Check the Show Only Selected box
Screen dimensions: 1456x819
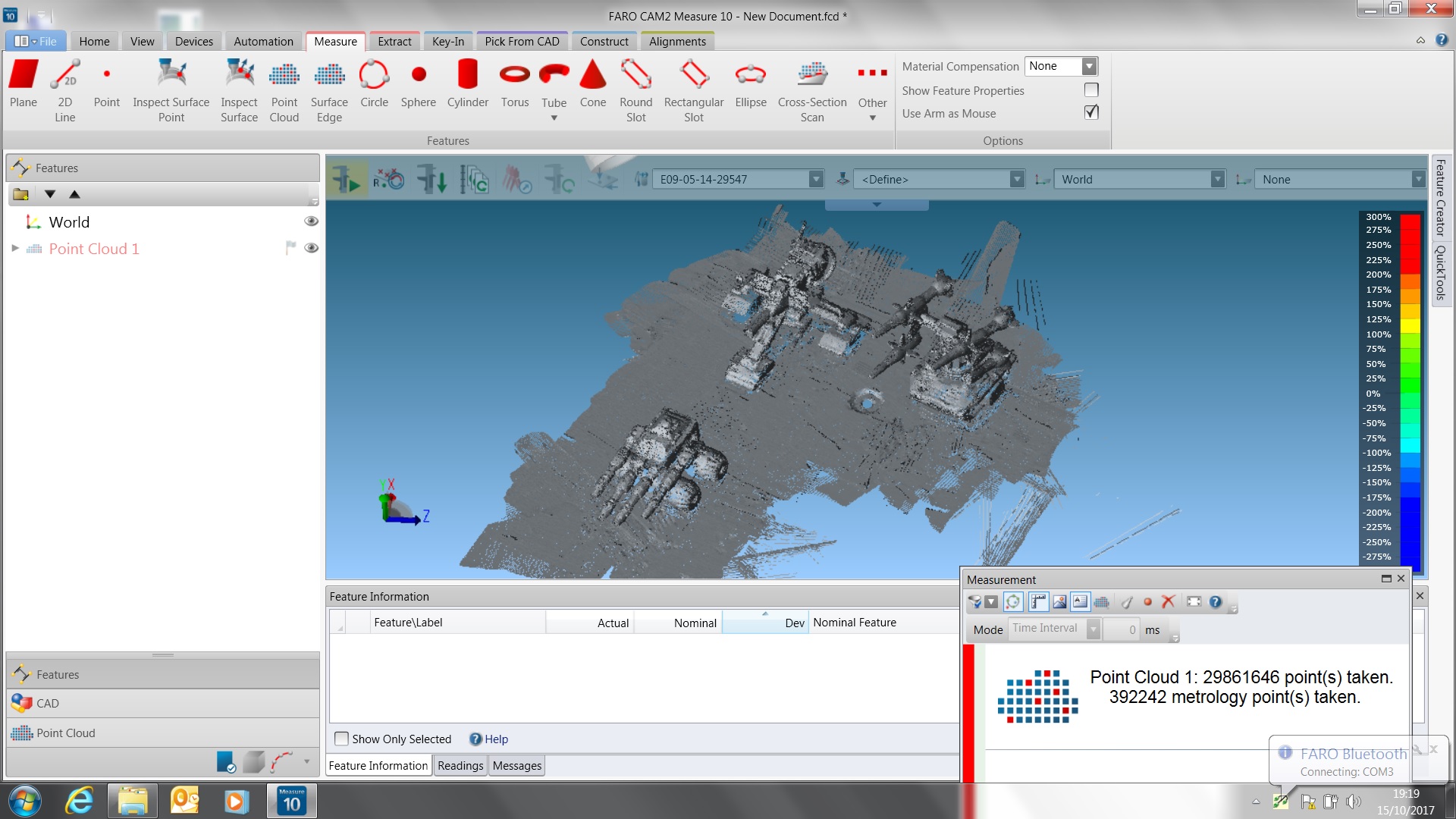[342, 739]
